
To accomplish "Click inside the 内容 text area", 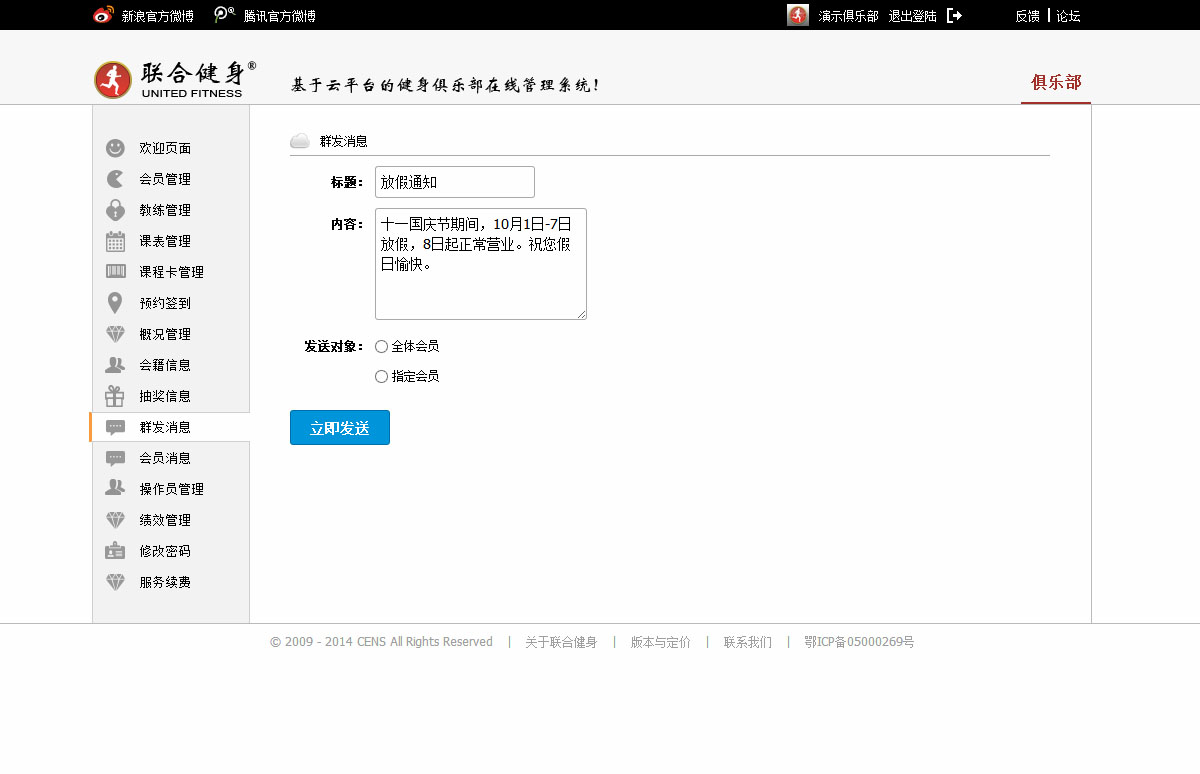I will (x=480, y=264).
